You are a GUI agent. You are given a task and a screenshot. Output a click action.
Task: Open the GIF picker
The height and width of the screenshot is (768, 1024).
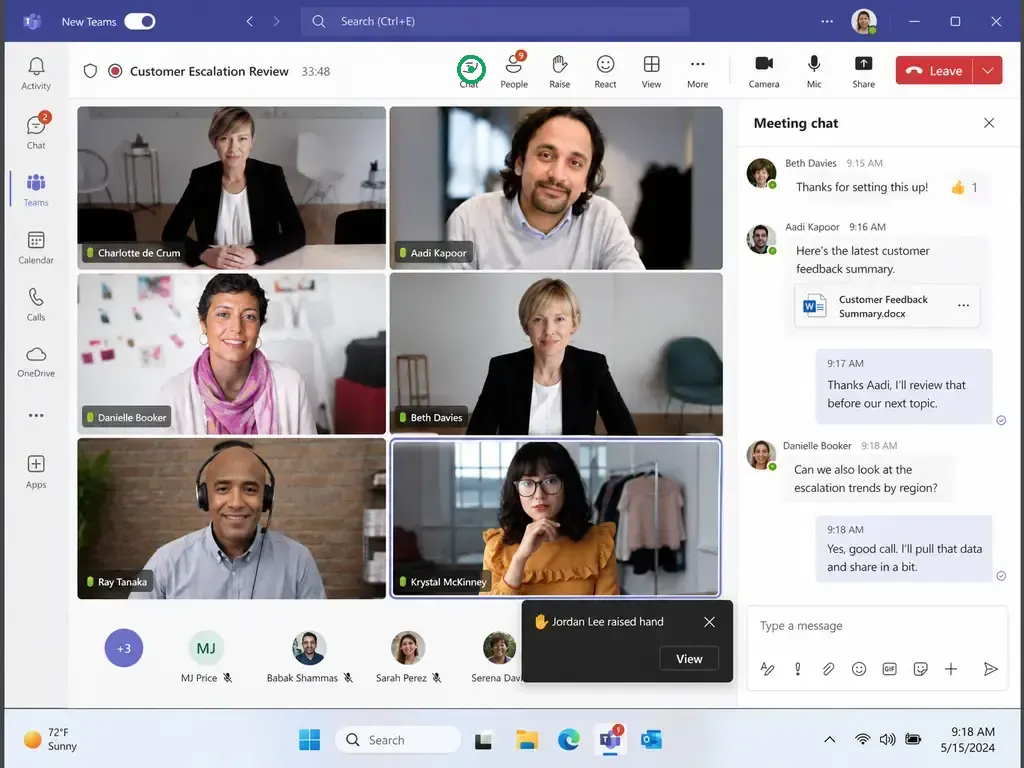point(889,669)
